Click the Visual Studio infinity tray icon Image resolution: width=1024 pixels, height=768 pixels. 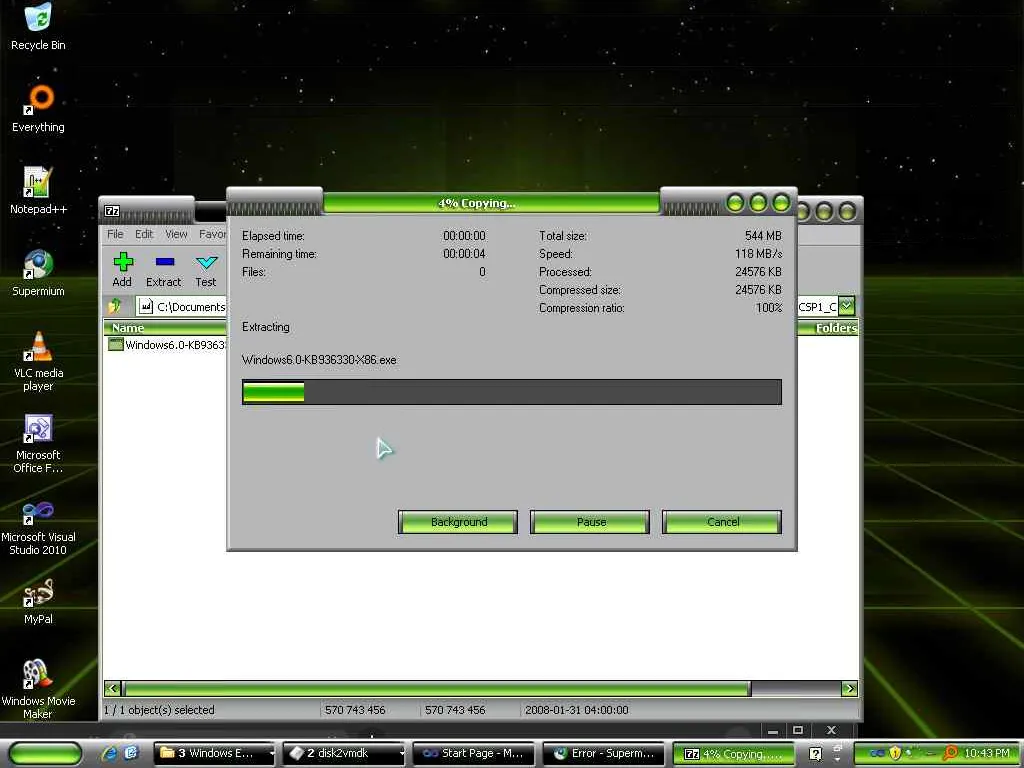877,753
